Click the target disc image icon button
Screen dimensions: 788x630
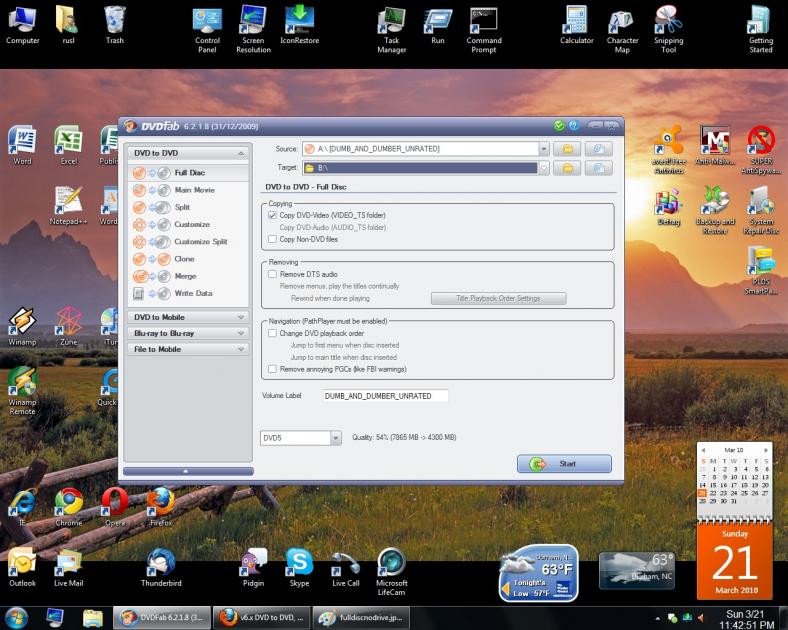[x=598, y=168]
